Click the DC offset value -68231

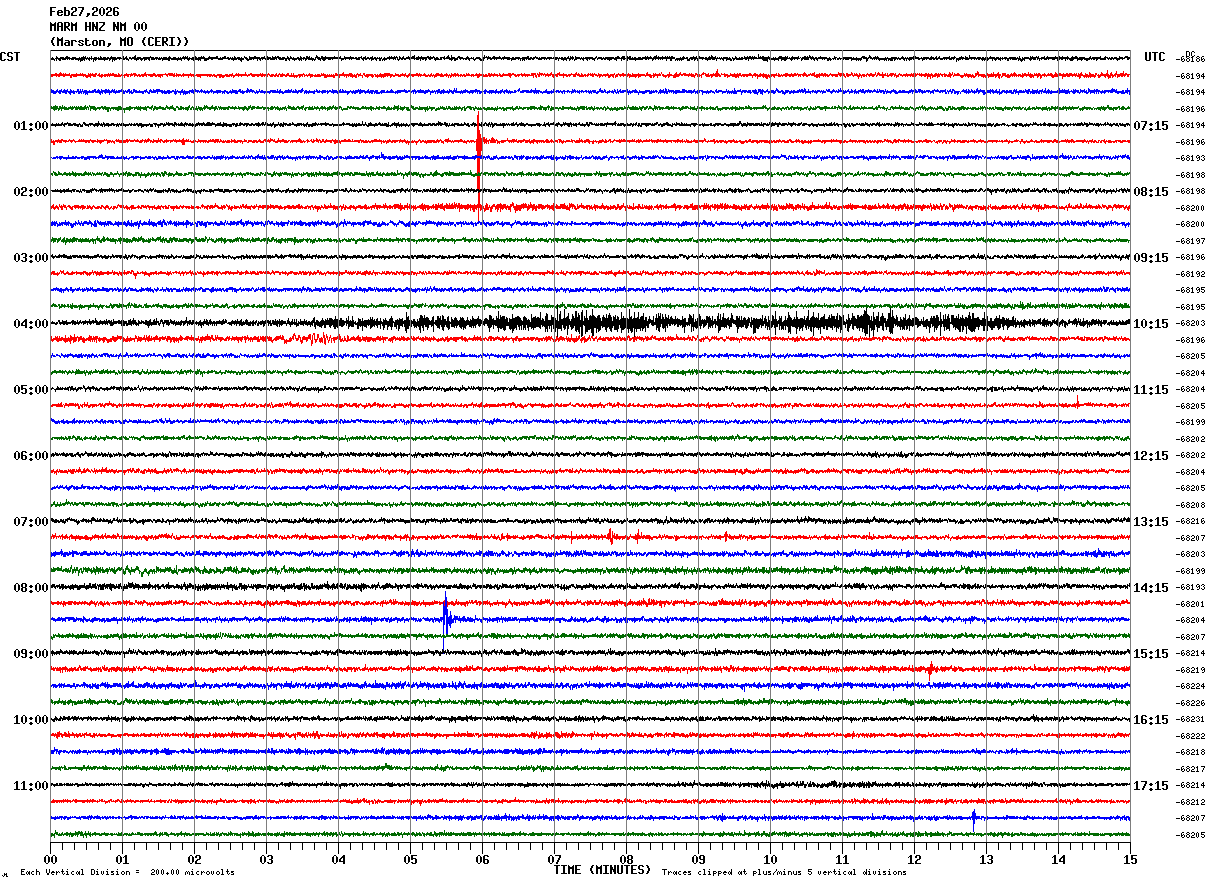(1191, 719)
